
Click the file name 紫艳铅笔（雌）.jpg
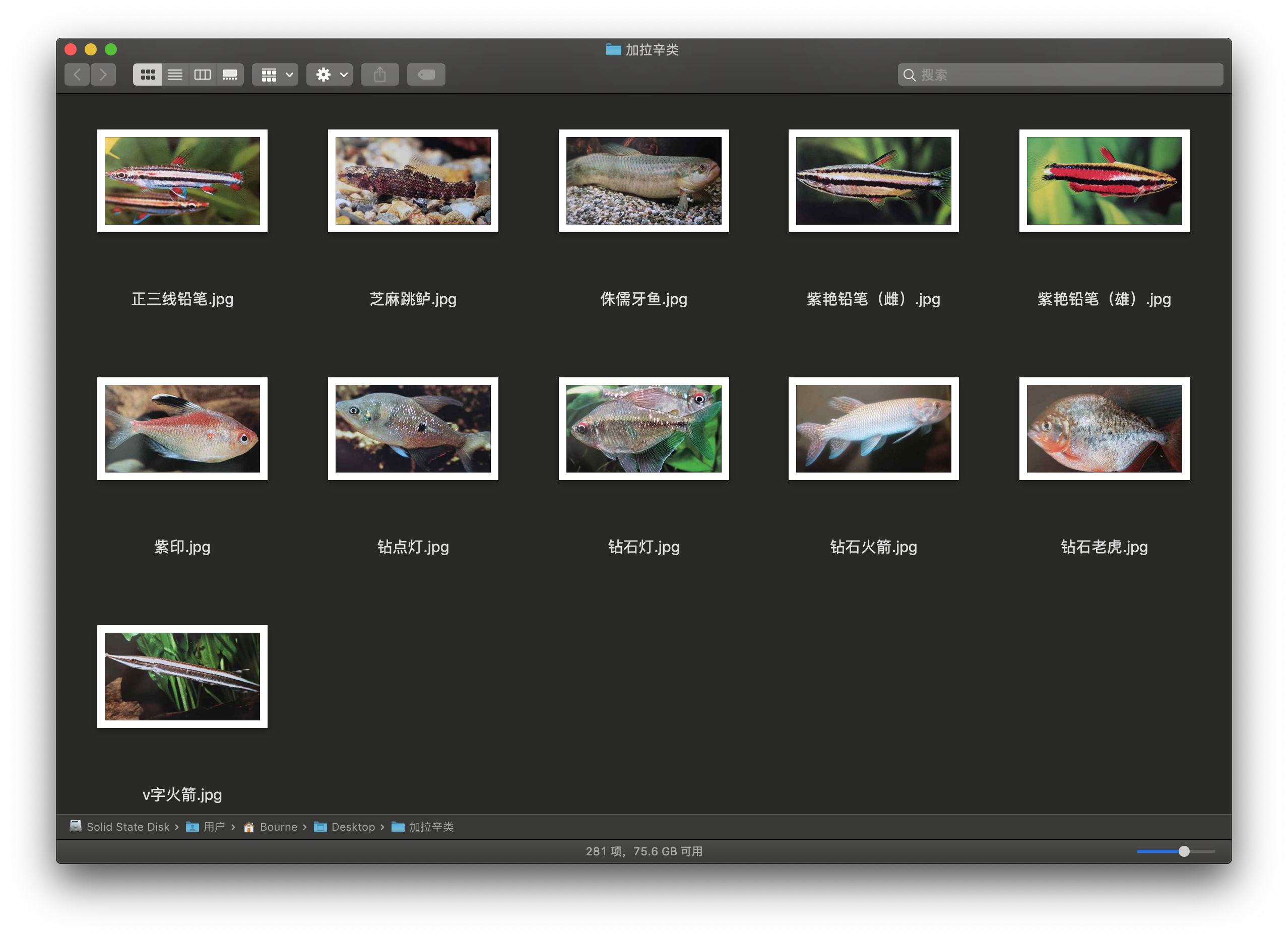click(x=873, y=299)
